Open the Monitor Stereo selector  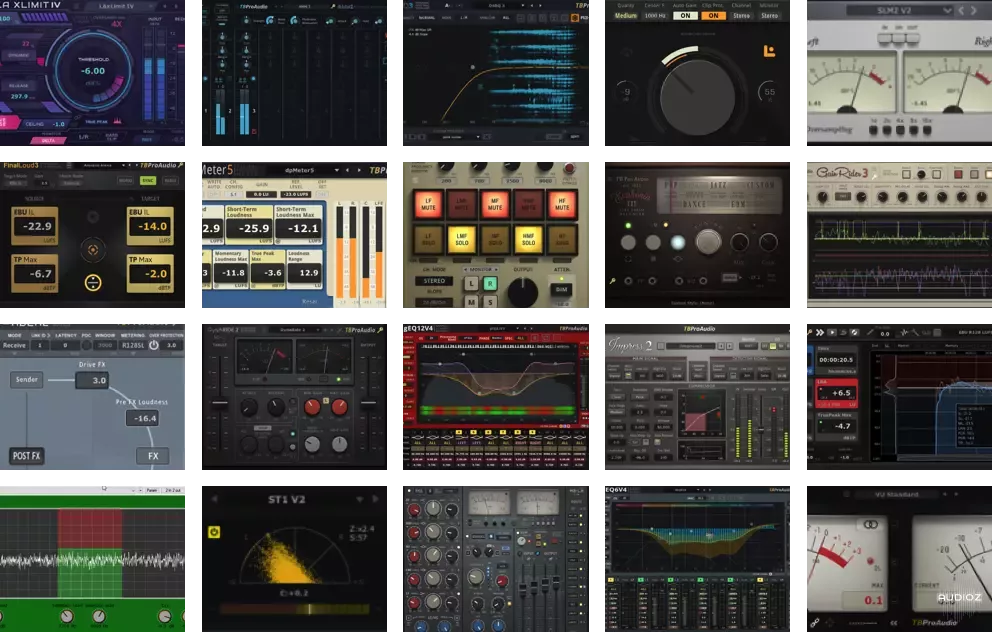[769, 15]
